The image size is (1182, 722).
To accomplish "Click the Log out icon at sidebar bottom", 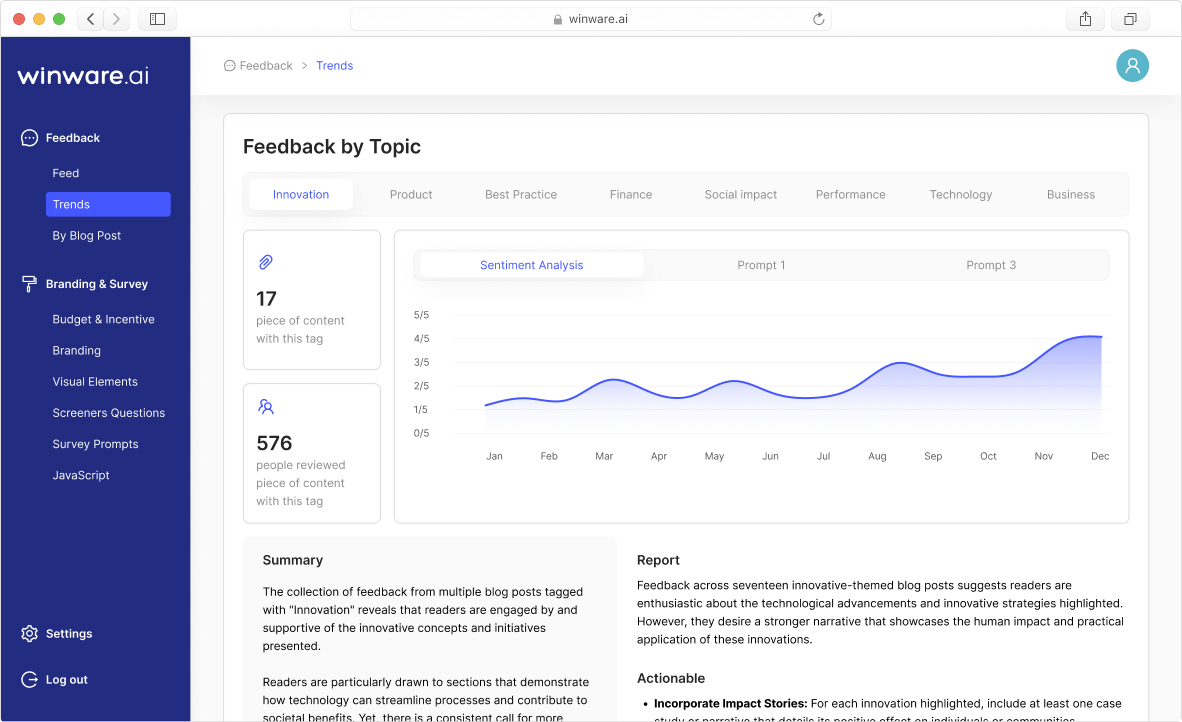I will [x=27, y=679].
